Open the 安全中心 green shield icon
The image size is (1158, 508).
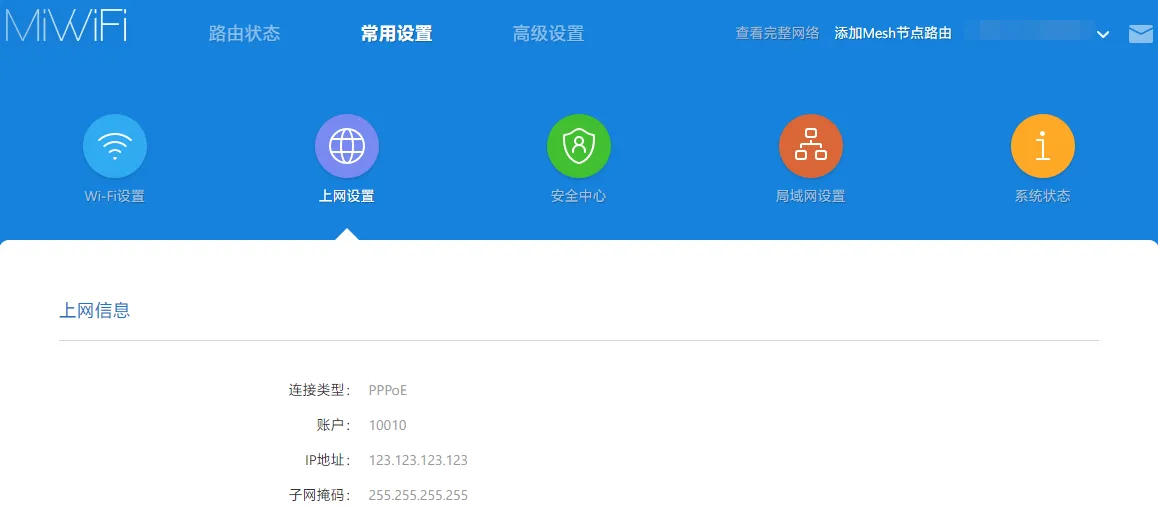pos(579,146)
